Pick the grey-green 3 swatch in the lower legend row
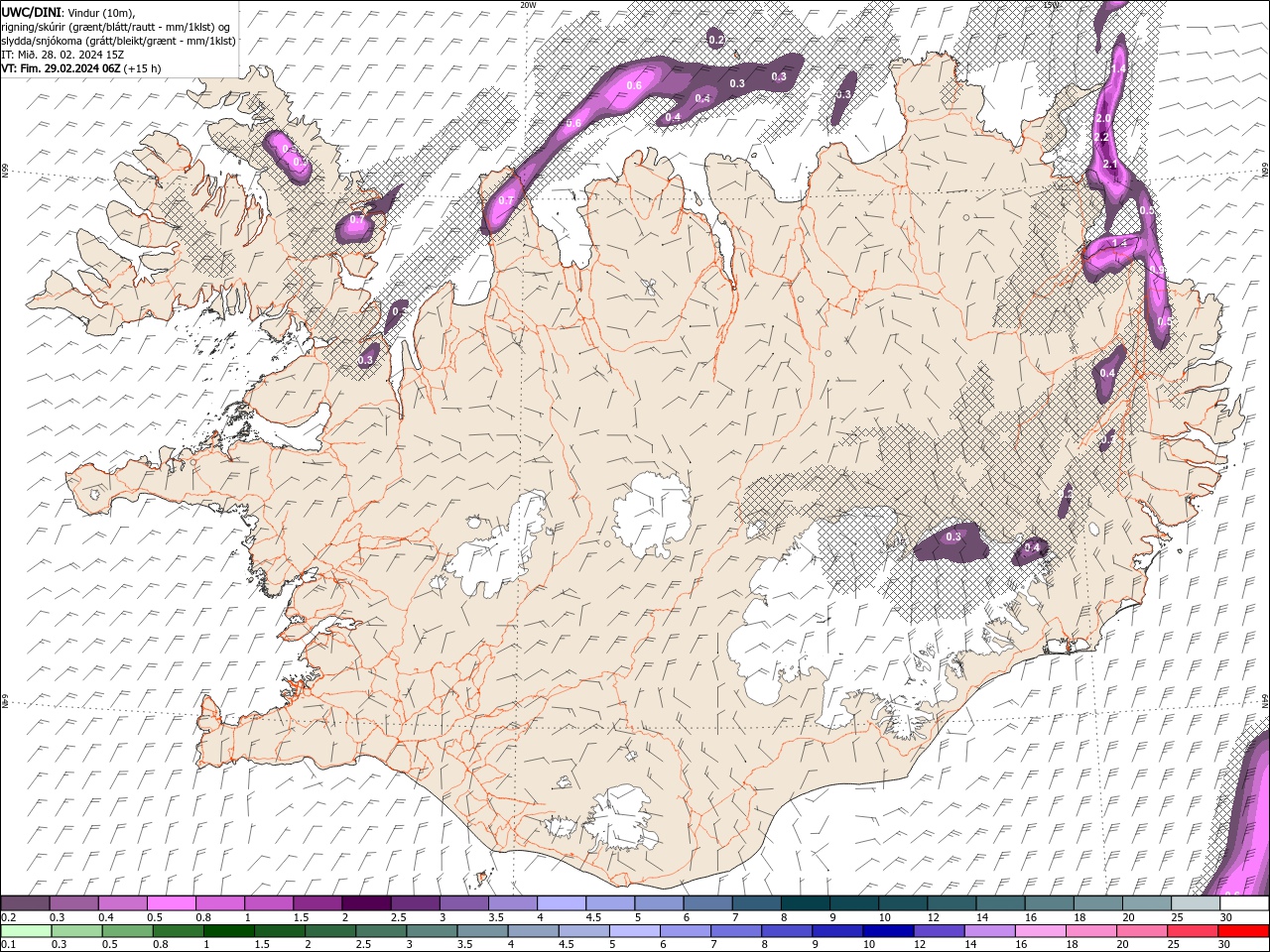Image resolution: width=1270 pixels, height=952 pixels. (x=432, y=931)
